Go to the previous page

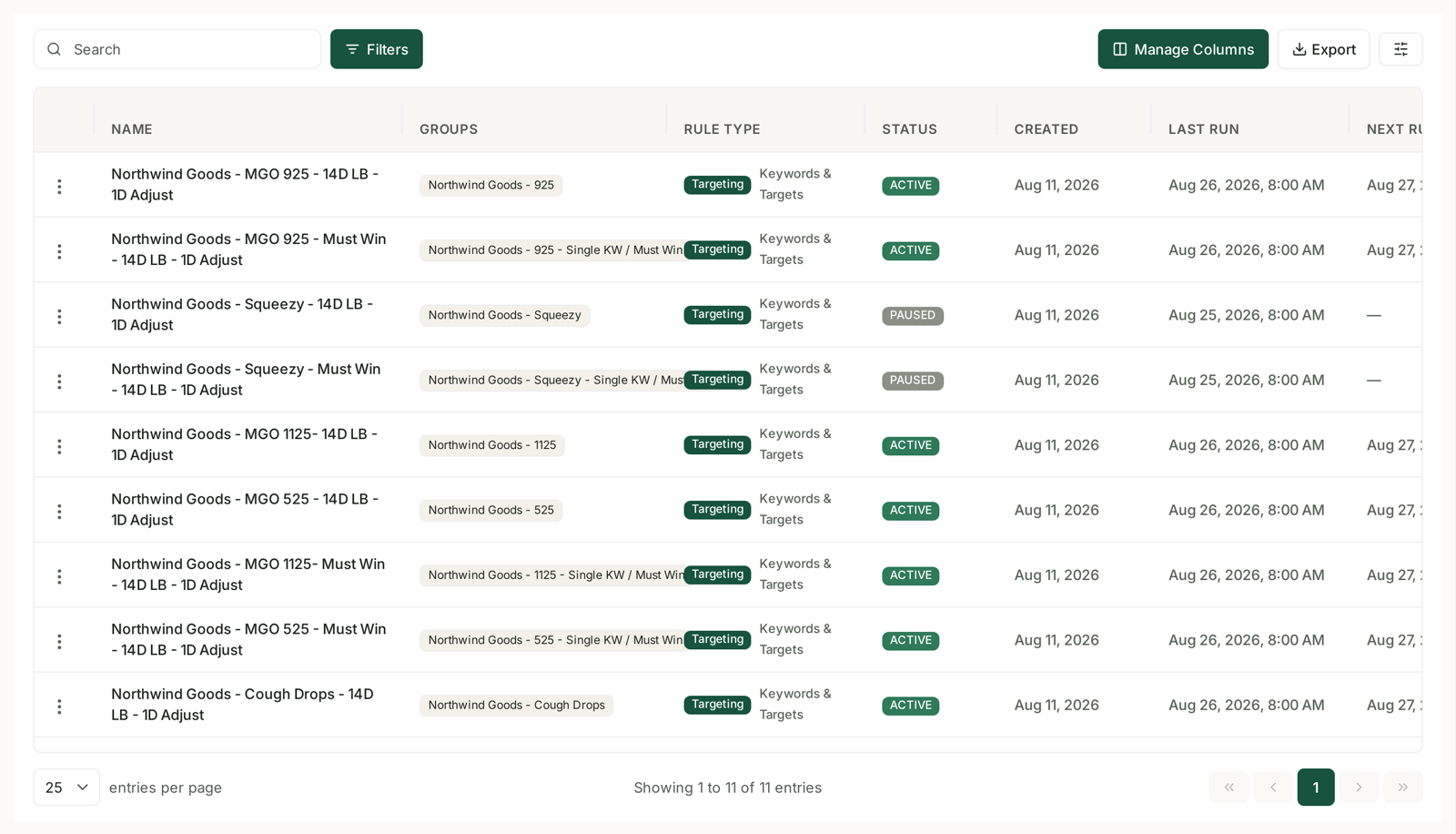point(1273,788)
